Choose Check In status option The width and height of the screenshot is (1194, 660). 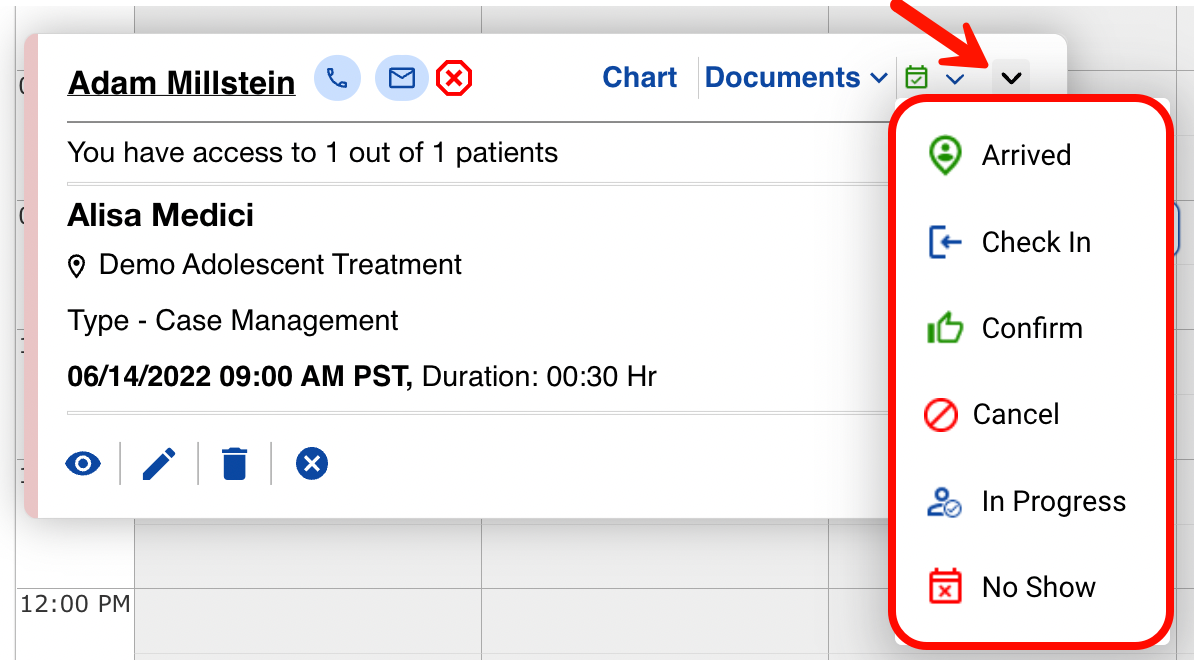(1035, 242)
